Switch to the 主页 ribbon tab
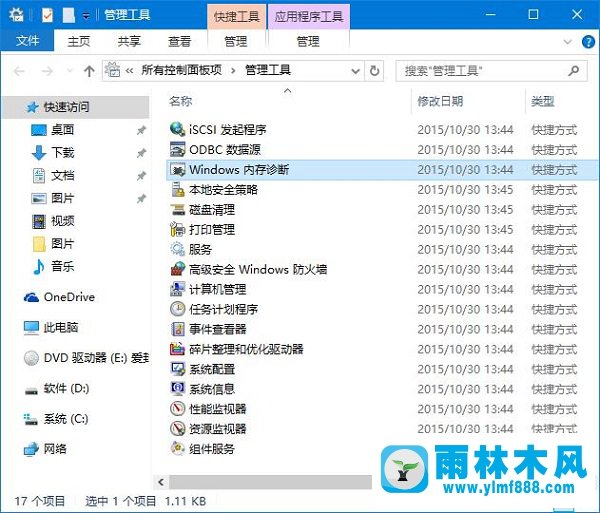The height and width of the screenshot is (513, 600). (x=79, y=41)
